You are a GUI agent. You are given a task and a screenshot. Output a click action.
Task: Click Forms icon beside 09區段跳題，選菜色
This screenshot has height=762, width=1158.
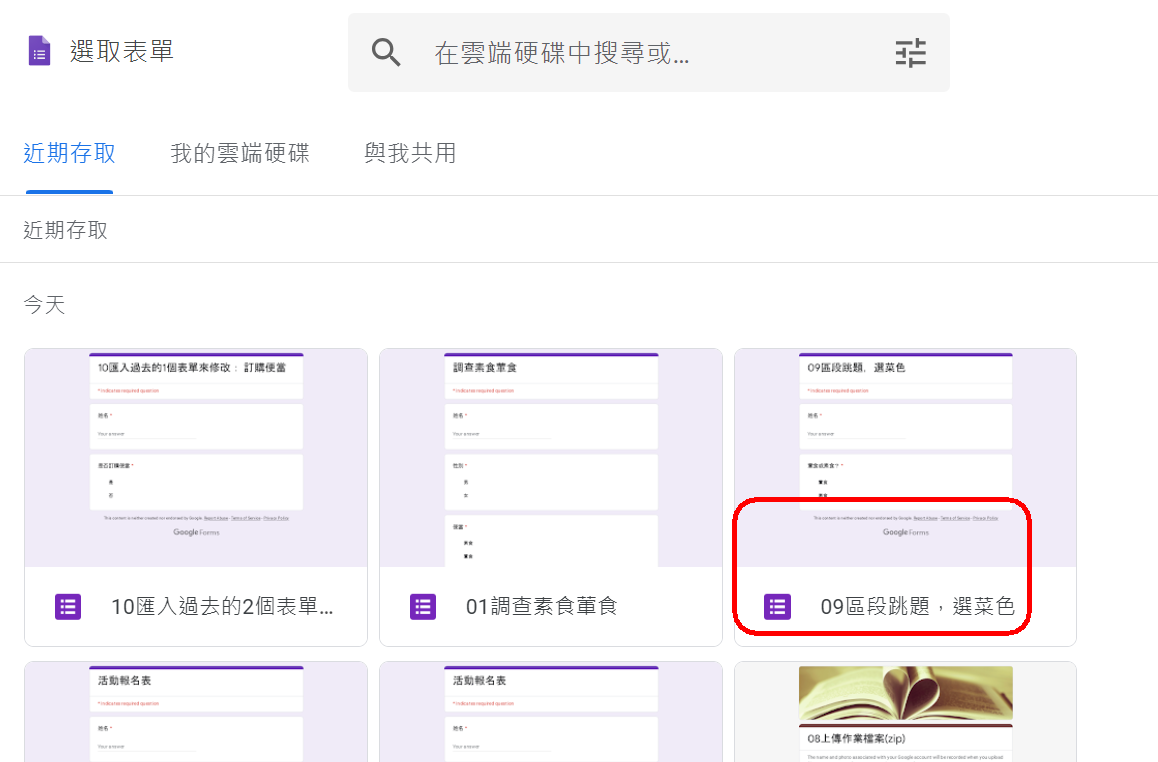(777, 606)
